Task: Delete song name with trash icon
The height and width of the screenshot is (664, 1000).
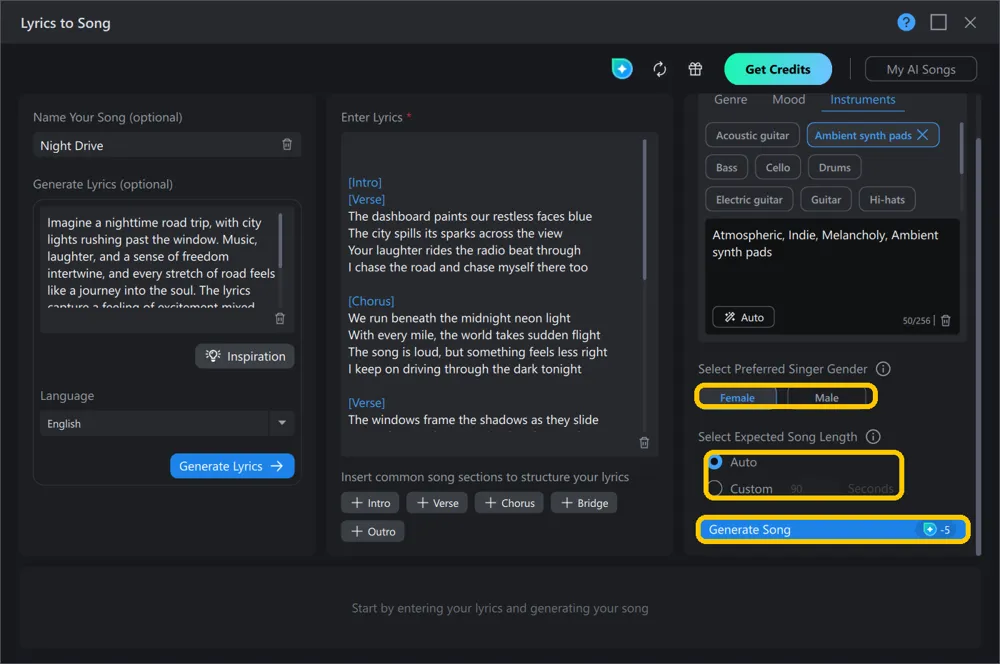Action: 287,145
